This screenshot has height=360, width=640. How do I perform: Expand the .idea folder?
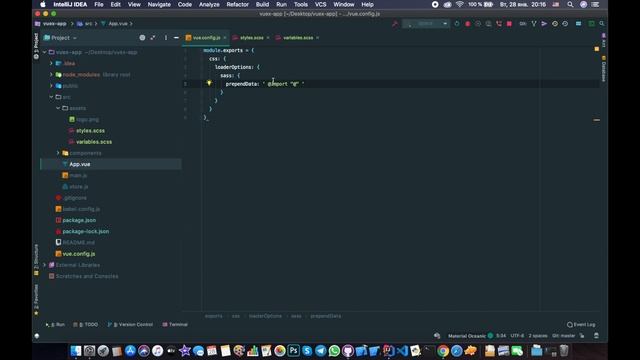coord(51,63)
